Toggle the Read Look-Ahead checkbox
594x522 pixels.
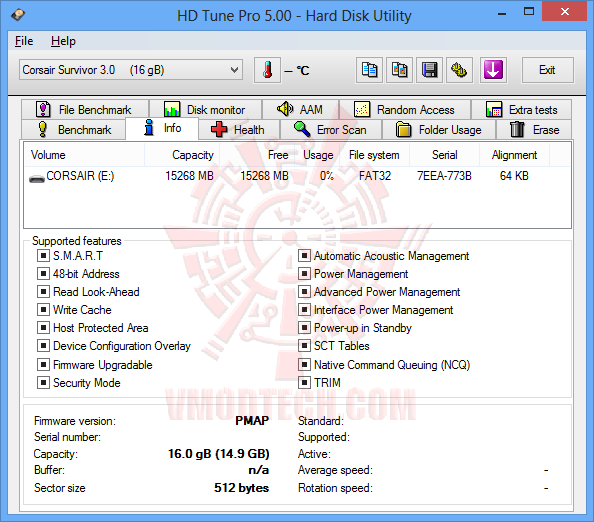[x=43, y=292]
